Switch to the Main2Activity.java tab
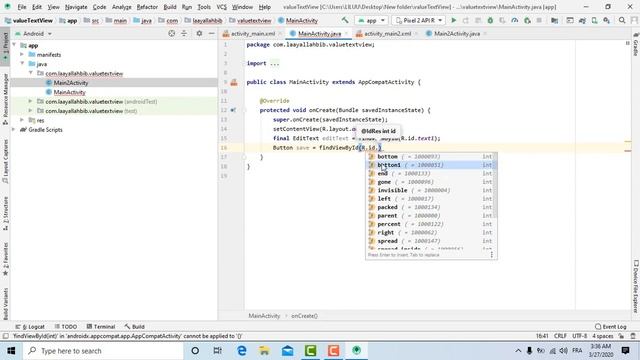The width and height of the screenshot is (640, 360). click(x=456, y=33)
